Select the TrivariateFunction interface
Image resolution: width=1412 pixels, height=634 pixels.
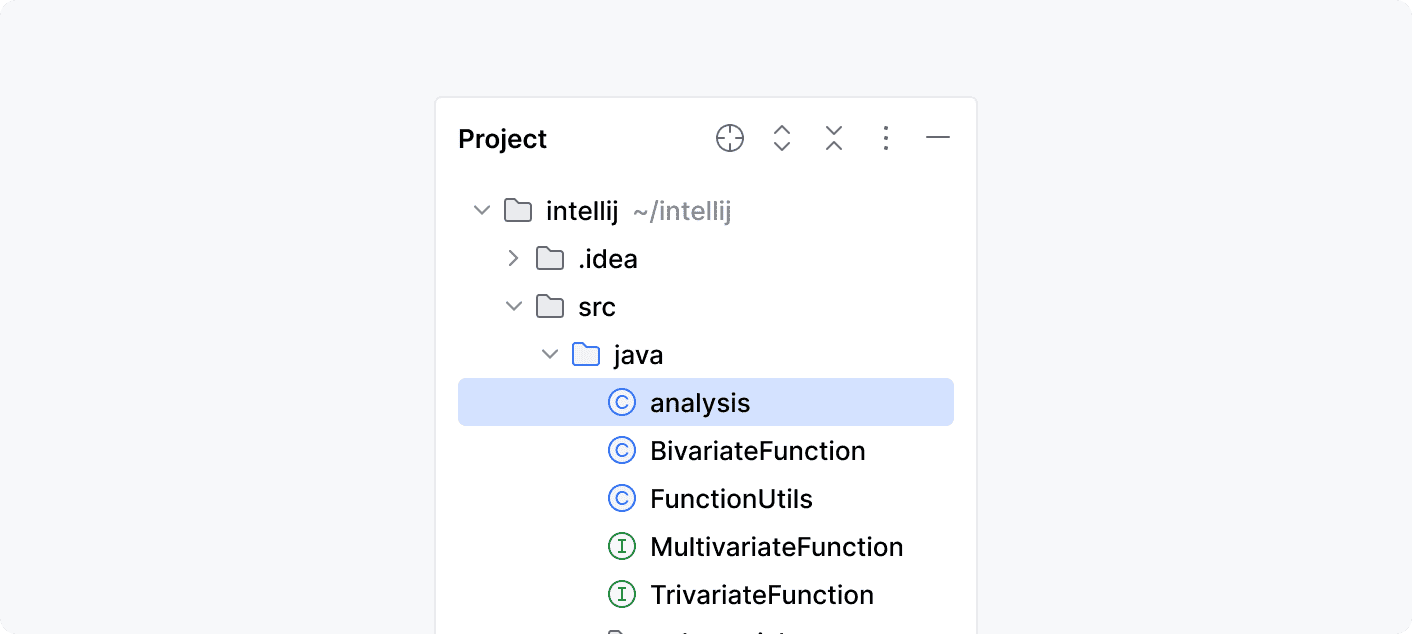pyautogui.click(x=761, y=594)
